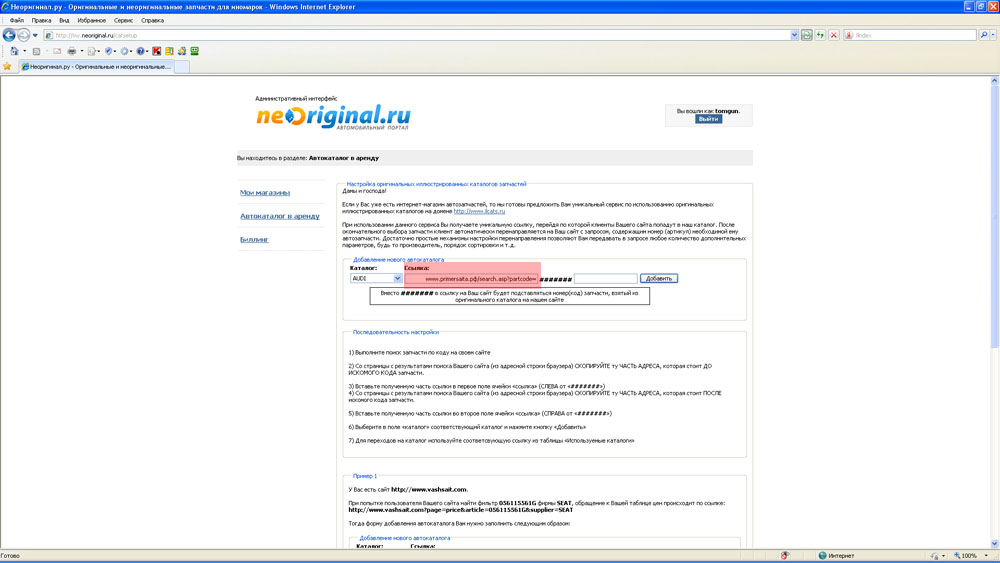Click the green device toolbar icon
The width and height of the screenshot is (1000, 563).
(x=195, y=51)
